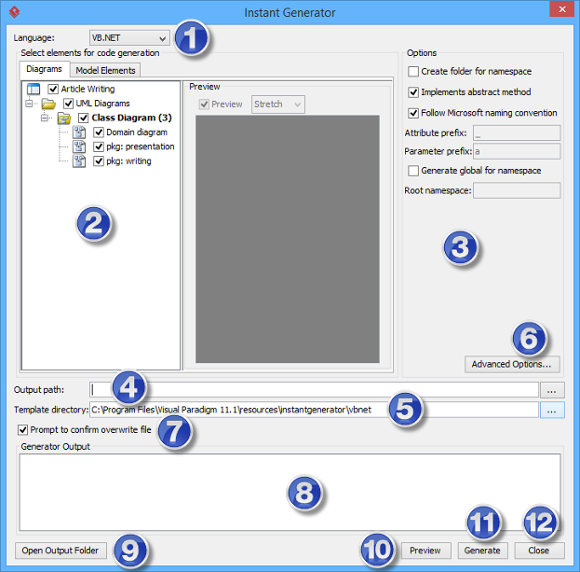Click the Root namespace field
580x572 pixels.
click(x=517, y=191)
